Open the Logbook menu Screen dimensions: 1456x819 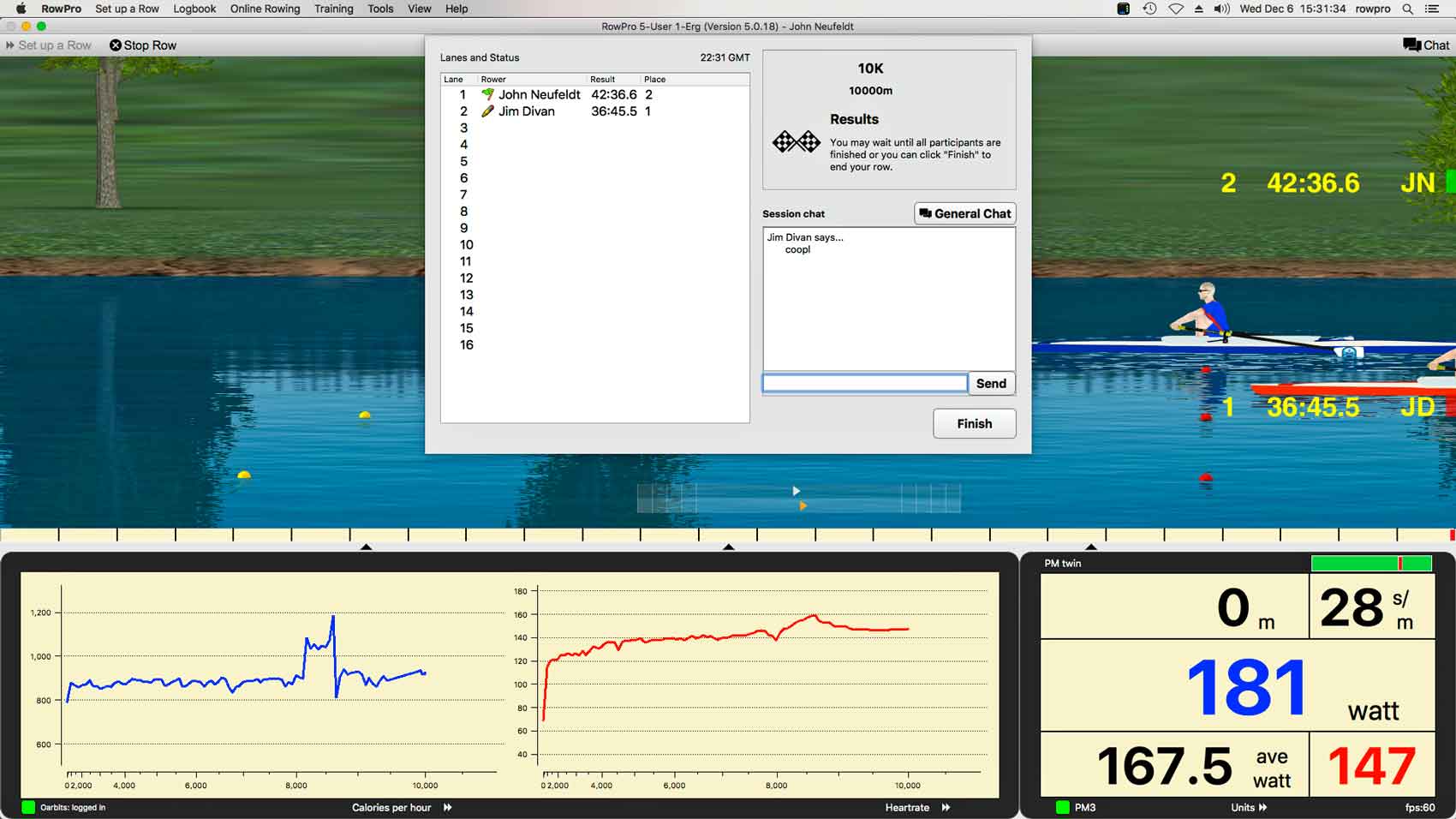[194, 9]
